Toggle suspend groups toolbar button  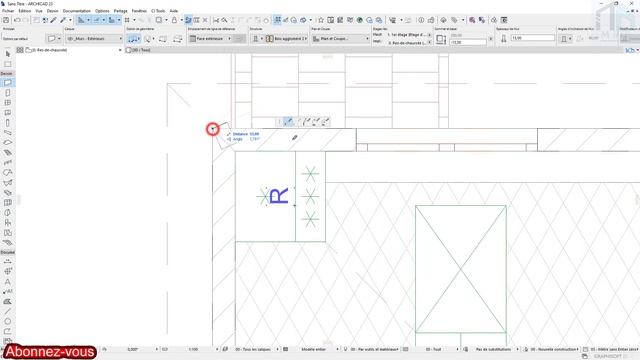click(277, 20)
